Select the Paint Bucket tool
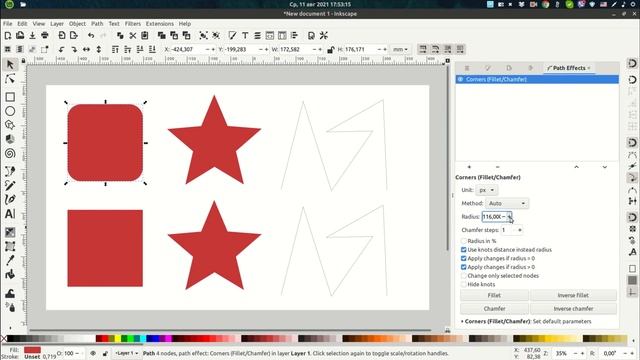 (10, 274)
